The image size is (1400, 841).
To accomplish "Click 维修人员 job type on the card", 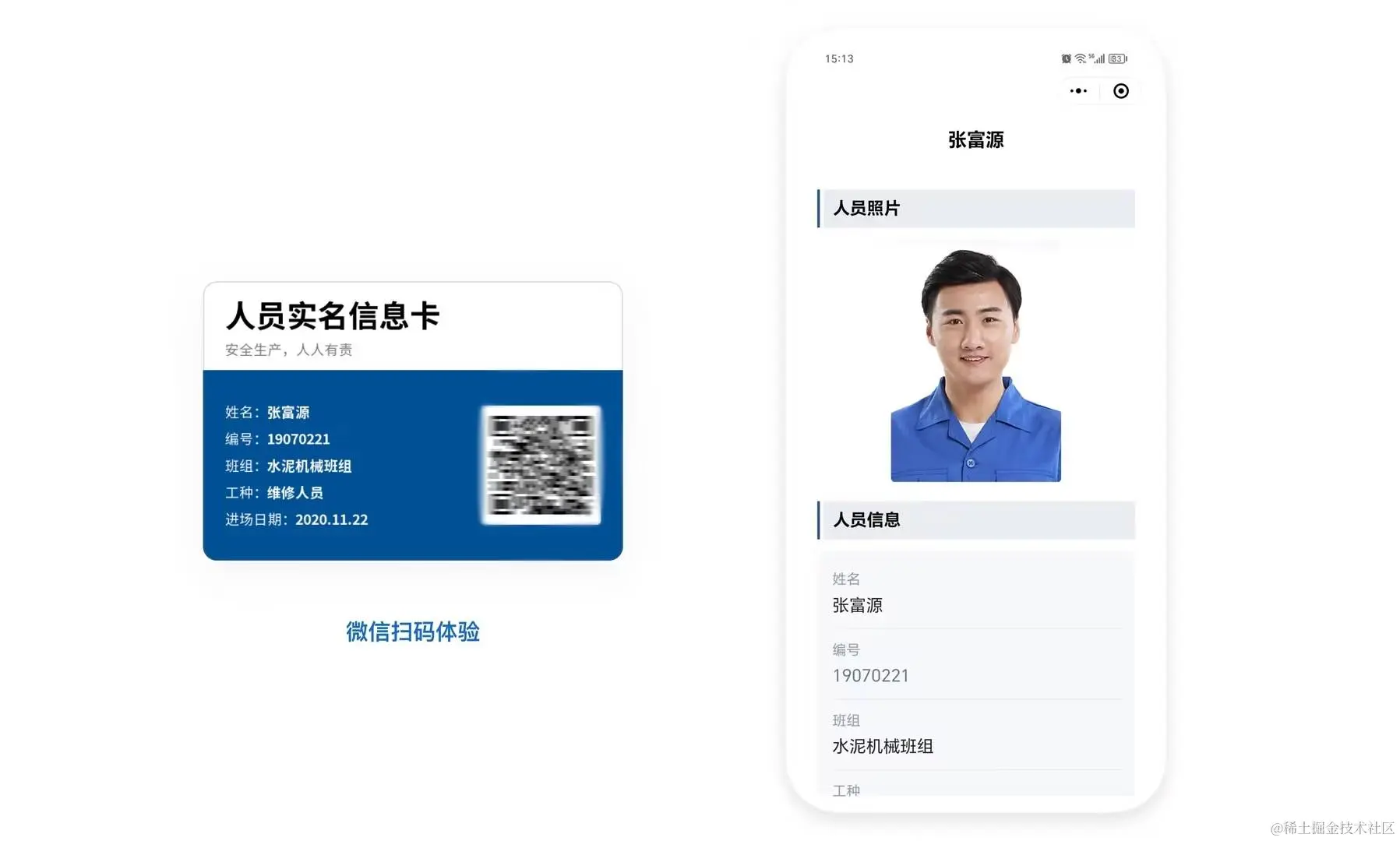I will tap(295, 493).
